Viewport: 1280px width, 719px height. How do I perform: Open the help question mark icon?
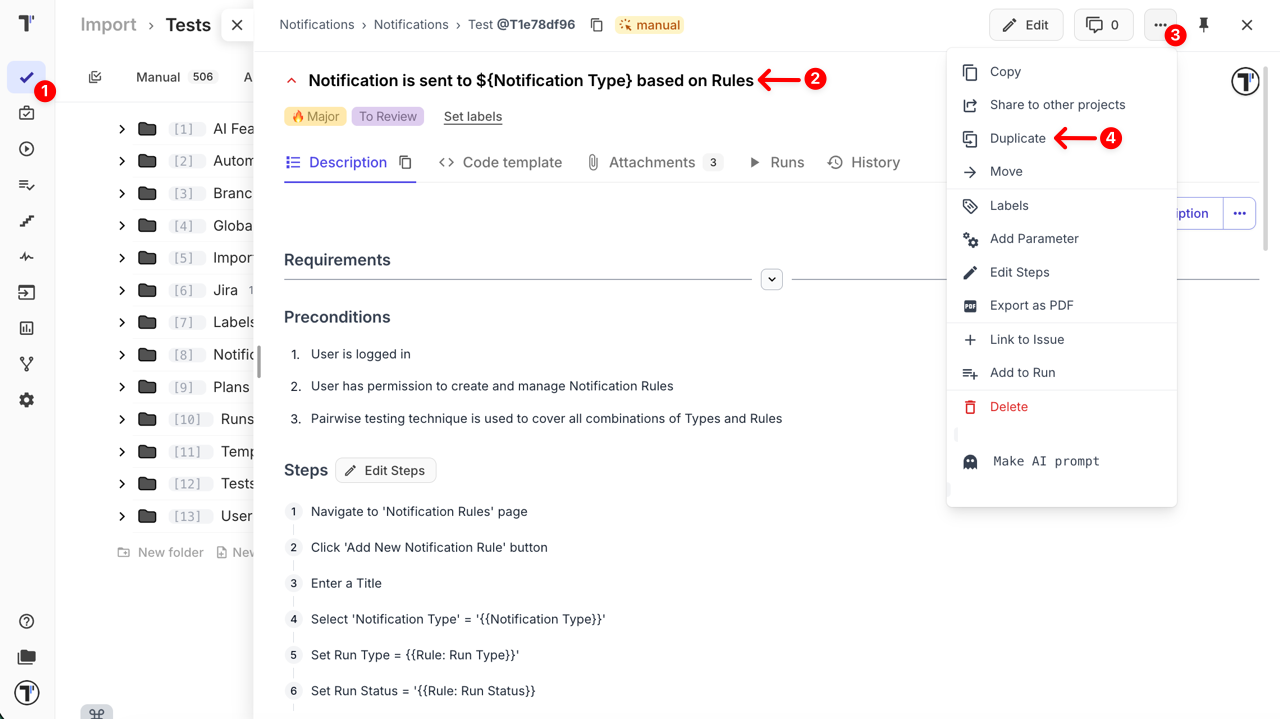coord(27,621)
